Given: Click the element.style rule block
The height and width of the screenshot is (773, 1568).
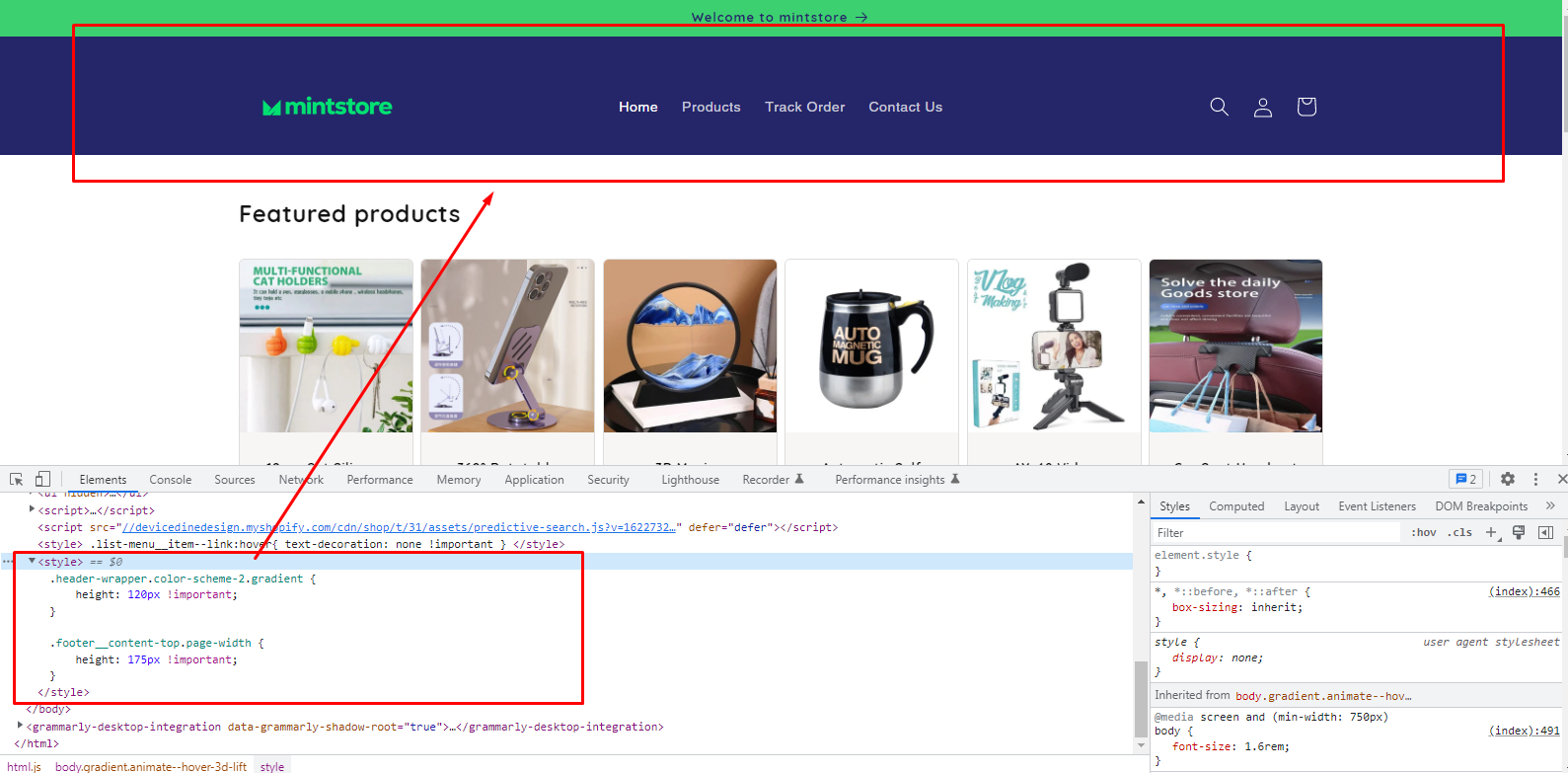Looking at the screenshot, I should click(x=1358, y=563).
